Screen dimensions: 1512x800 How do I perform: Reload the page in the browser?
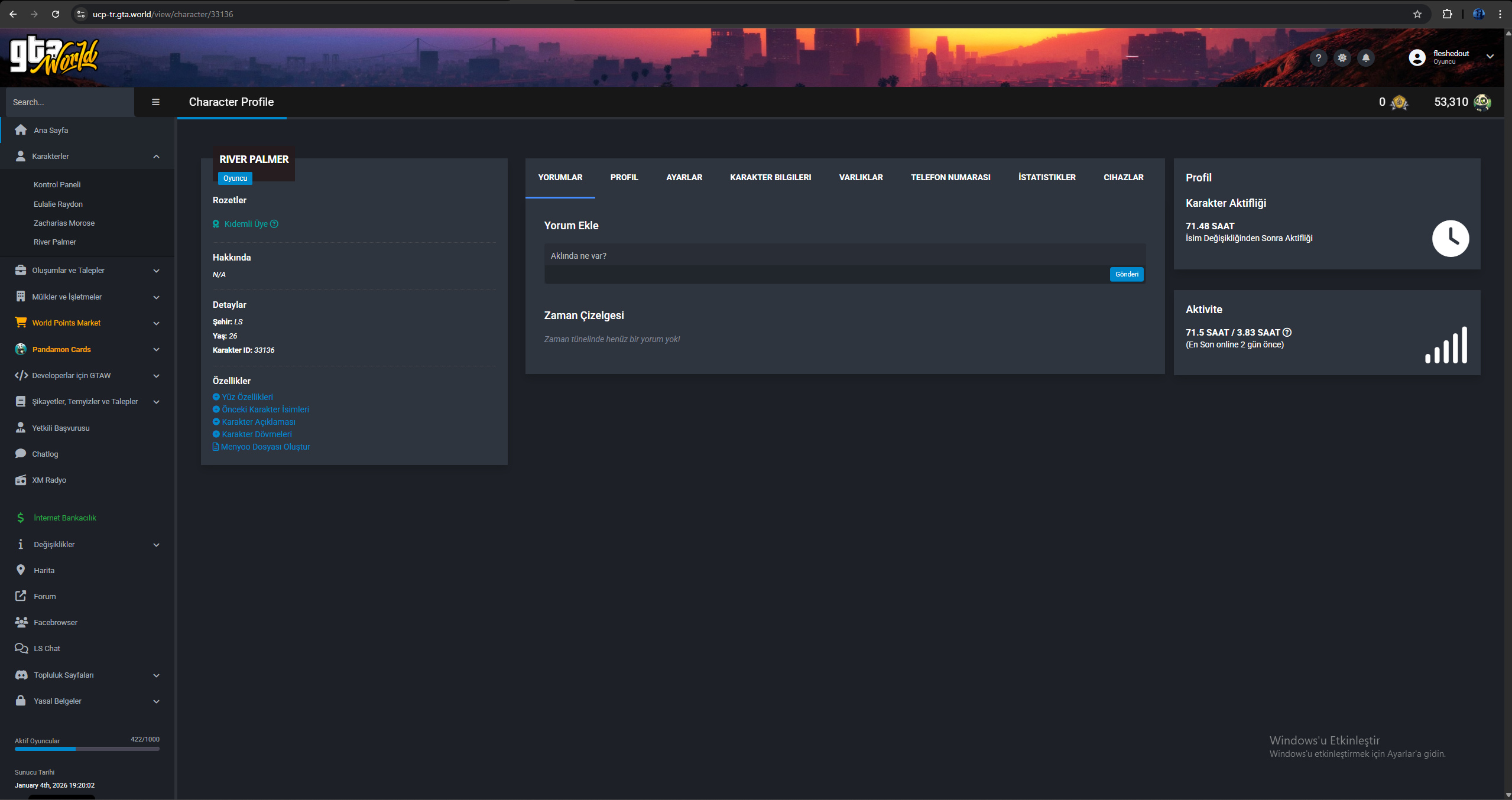pos(56,14)
